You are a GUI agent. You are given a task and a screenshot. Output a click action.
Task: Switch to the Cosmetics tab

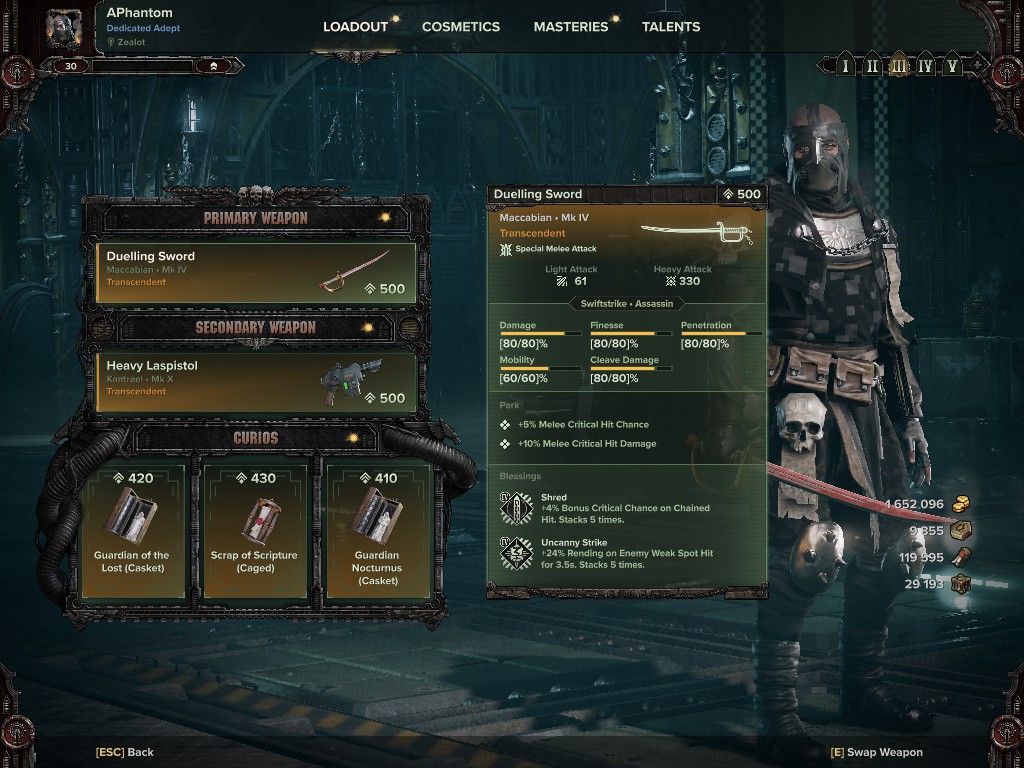click(460, 27)
